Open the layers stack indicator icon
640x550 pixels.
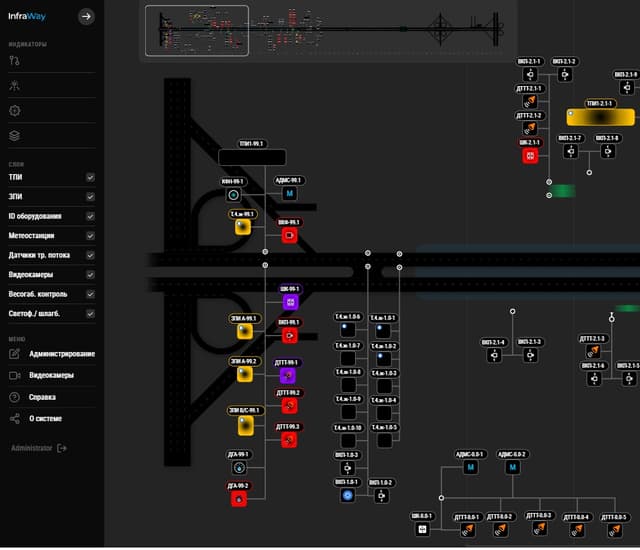(x=14, y=135)
